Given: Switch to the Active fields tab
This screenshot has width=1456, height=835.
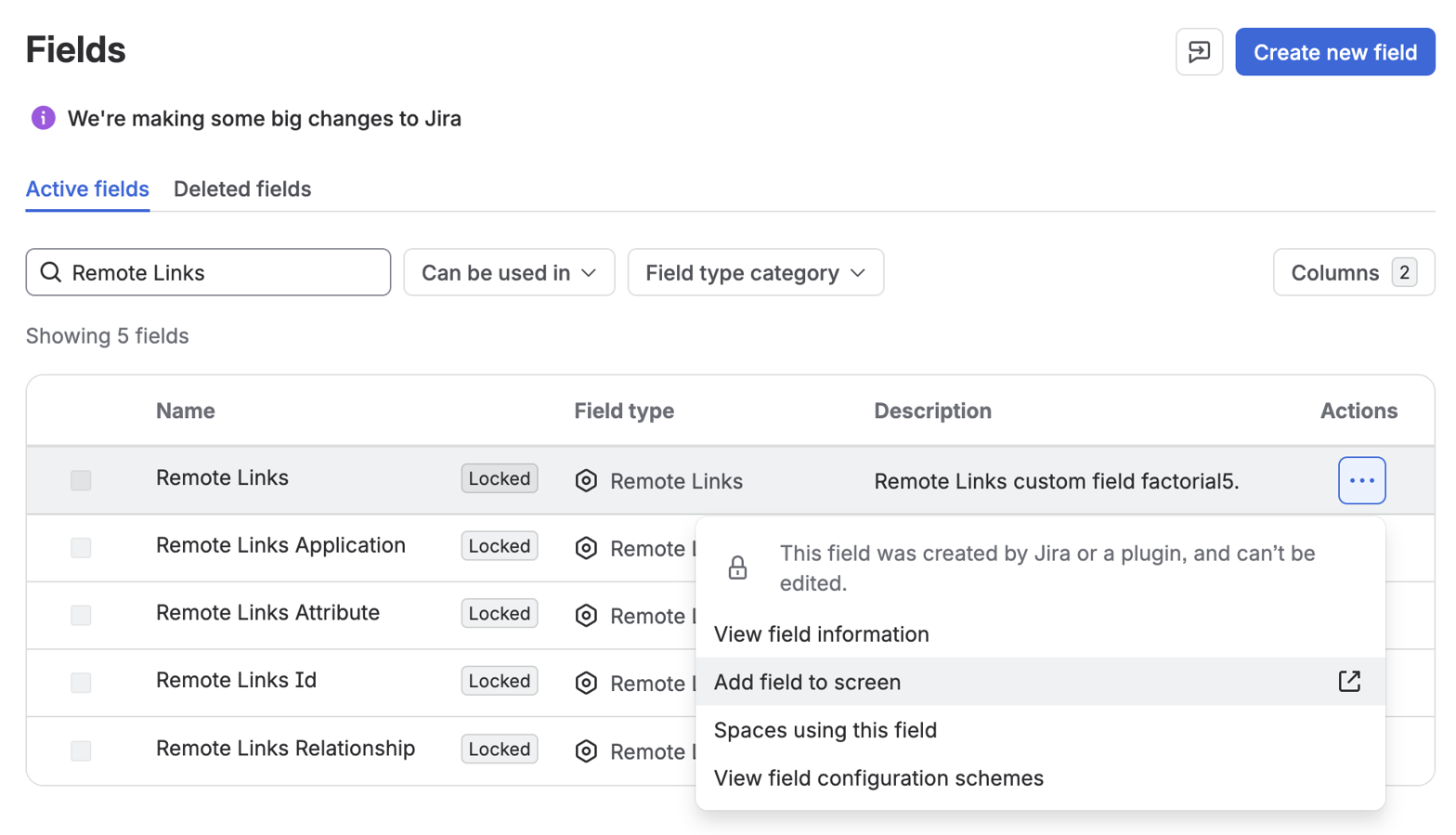Looking at the screenshot, I should pyautogui.click(x=87, y=189).
